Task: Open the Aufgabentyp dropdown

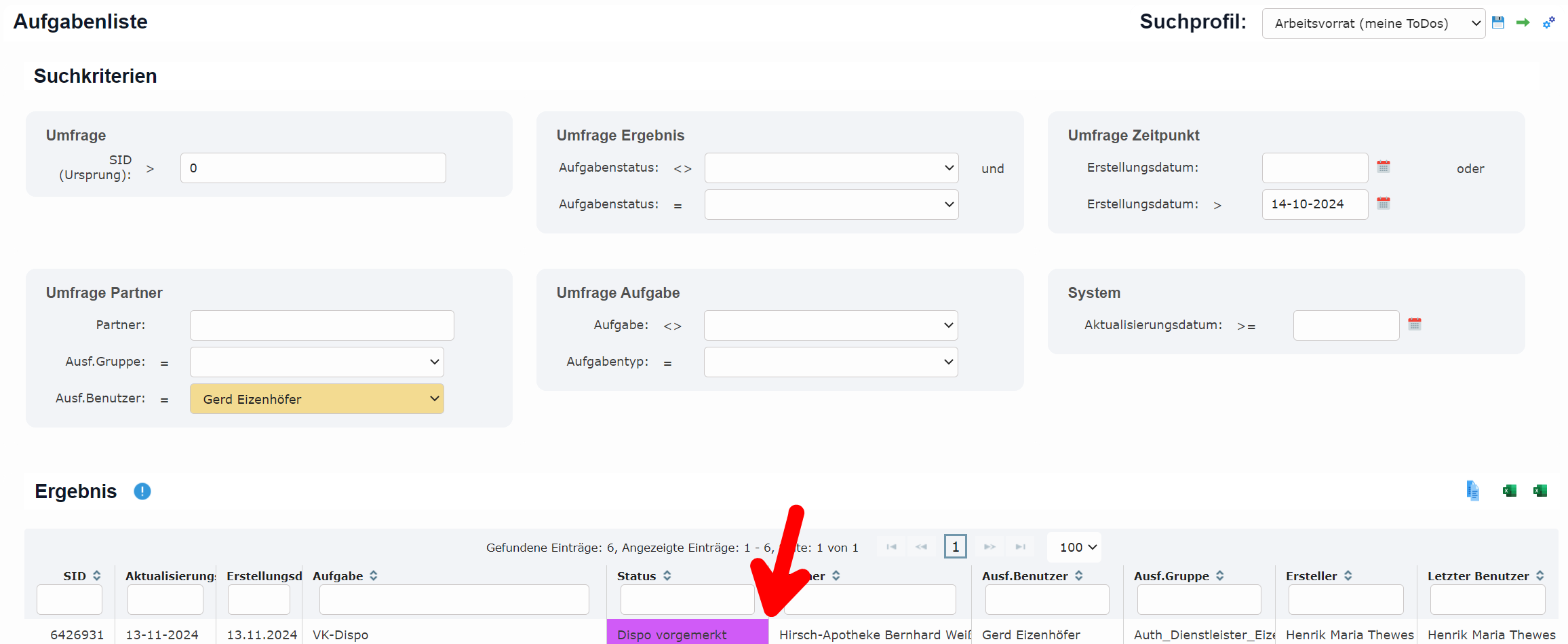Action: click(830, 362)
